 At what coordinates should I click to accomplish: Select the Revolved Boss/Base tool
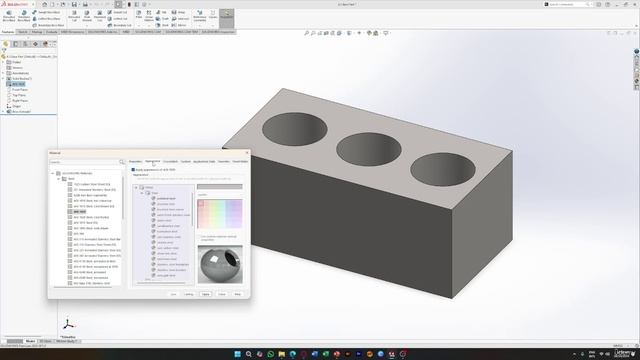tap(24, 16)
